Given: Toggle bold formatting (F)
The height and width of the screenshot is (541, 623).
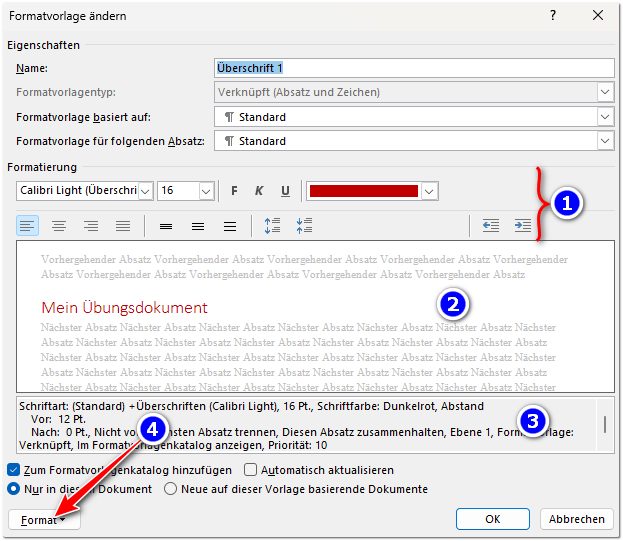Looking at the screenshot, I should [235, 191].
